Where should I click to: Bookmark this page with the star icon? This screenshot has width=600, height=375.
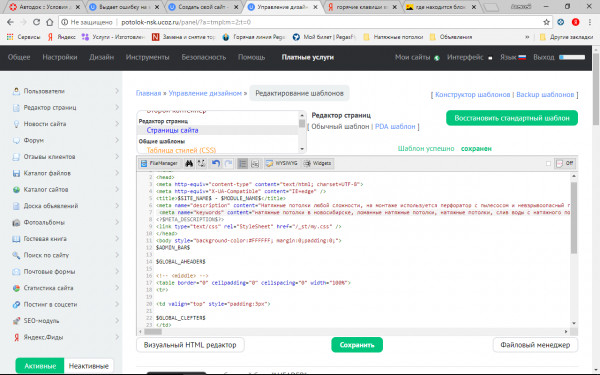click(546, 22)
